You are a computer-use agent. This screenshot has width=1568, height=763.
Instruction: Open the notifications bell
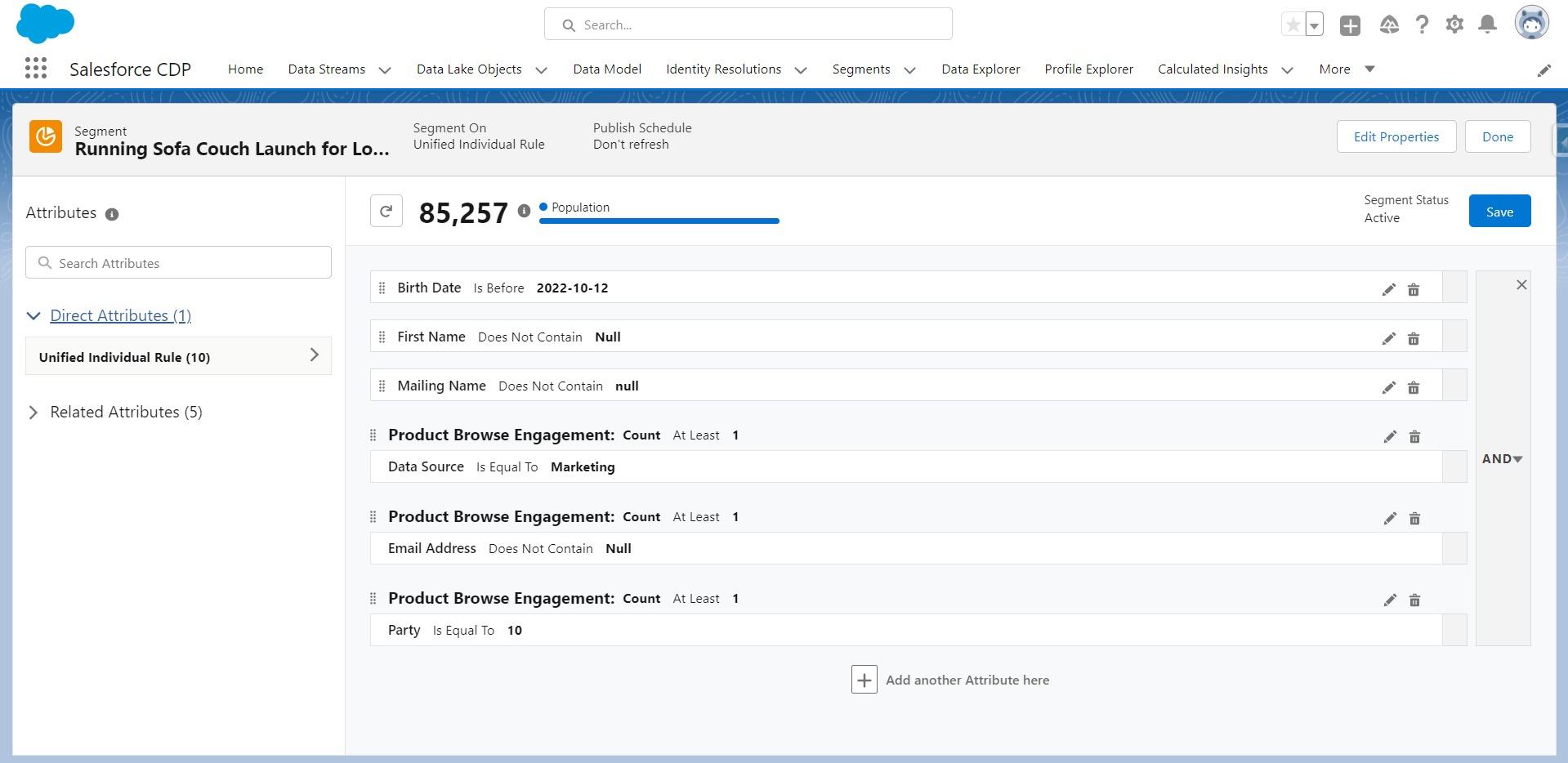click(x=1487, y=25)
